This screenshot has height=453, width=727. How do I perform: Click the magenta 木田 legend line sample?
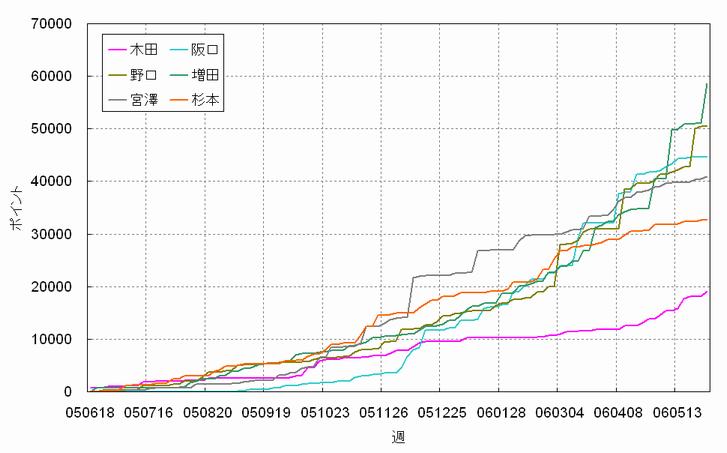coord(117,49)
